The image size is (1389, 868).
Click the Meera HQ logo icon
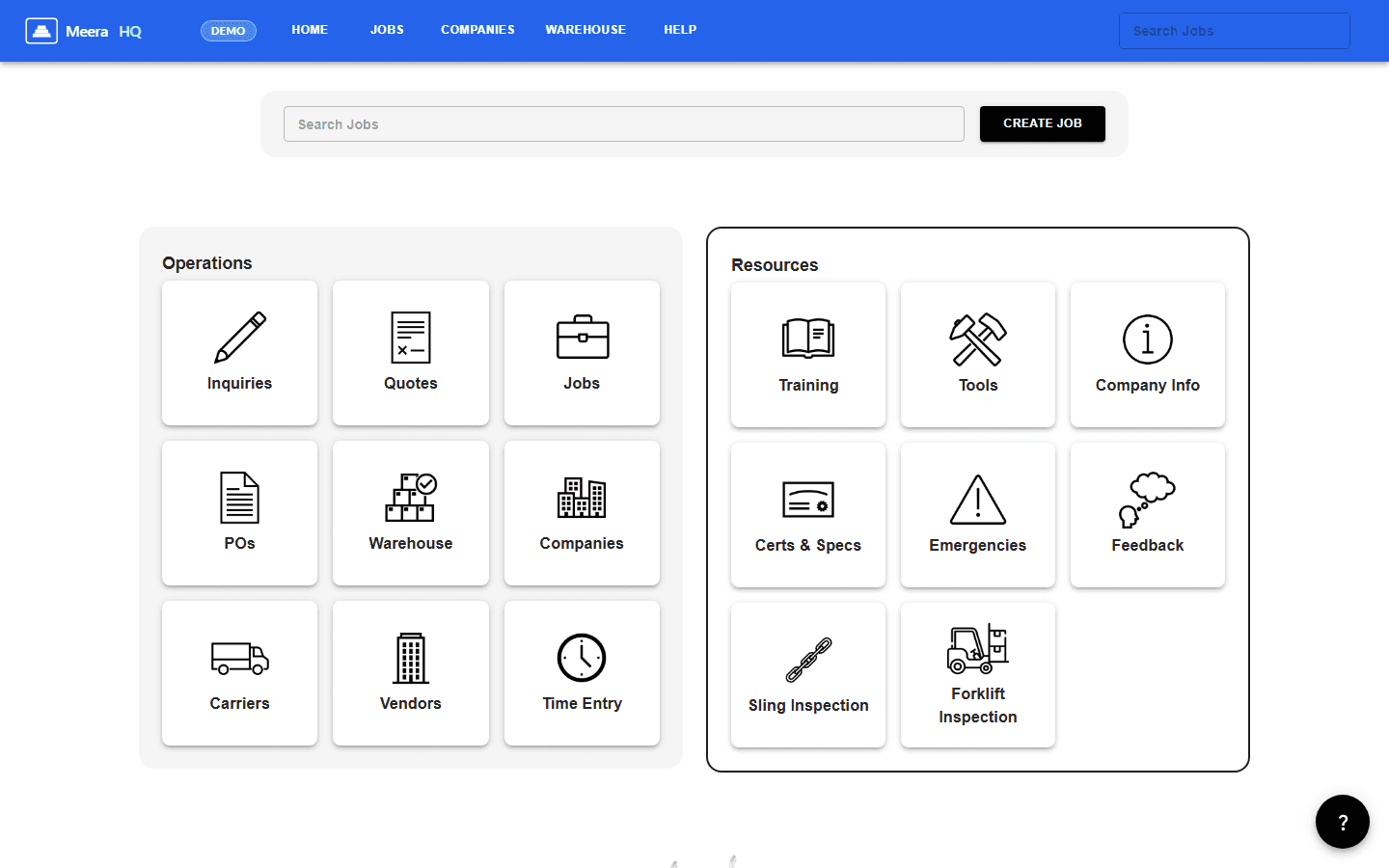coord(41,31)
